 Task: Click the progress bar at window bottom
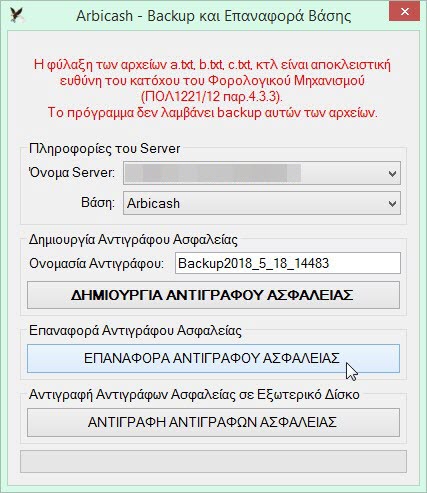click(x=213, y=462)
